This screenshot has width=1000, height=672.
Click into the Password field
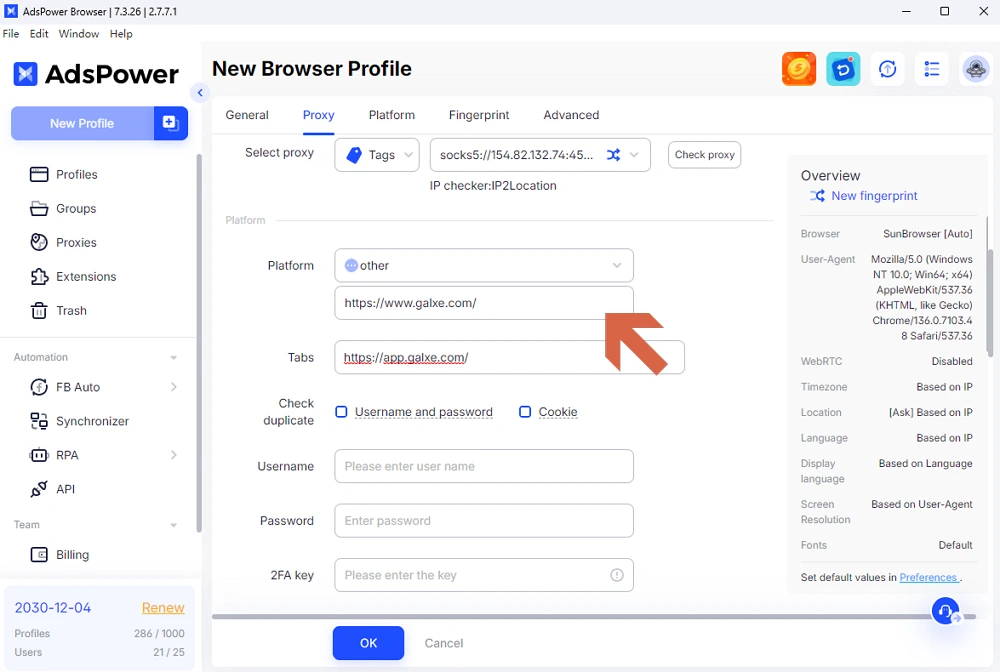pos(484,521)
